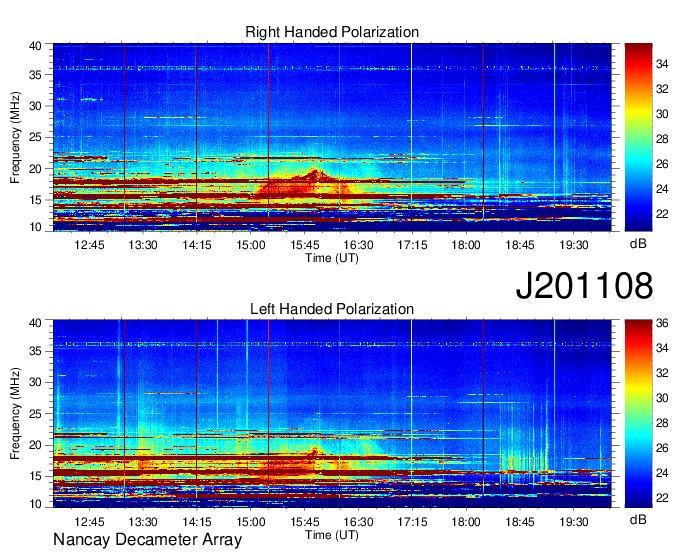Click 15 MHz tick on Left Handed frequency axis

click(35, 477)
